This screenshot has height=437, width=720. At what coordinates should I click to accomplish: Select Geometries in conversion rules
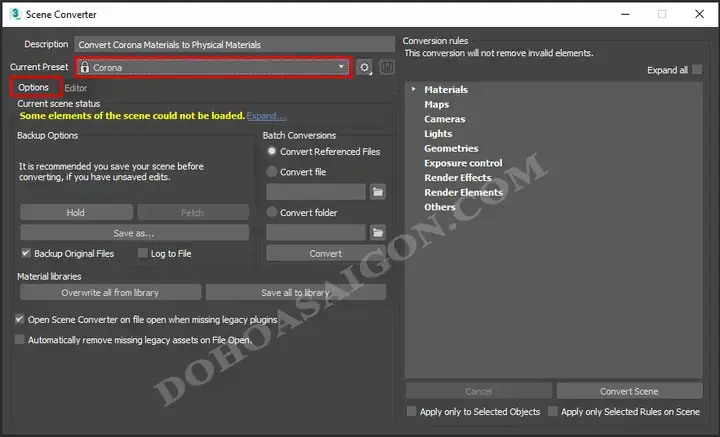click(451, 148)
